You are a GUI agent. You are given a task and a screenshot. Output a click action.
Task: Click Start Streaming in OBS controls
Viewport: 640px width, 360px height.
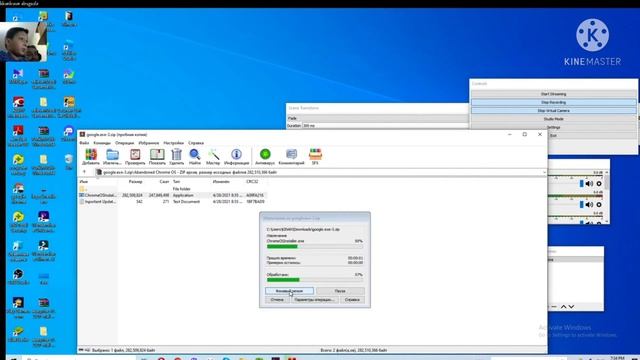click(553, 94)
